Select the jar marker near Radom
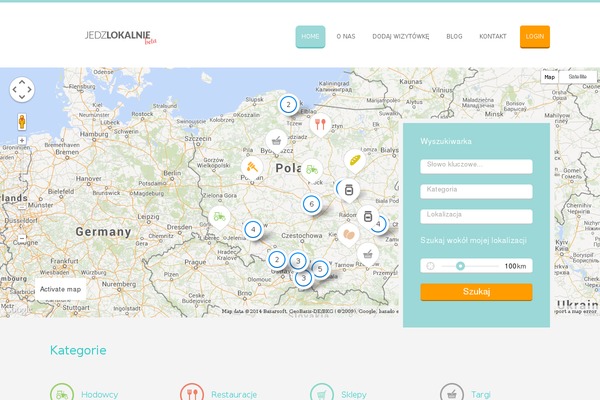This screenshot has width=600, height=400. point(368,217)
